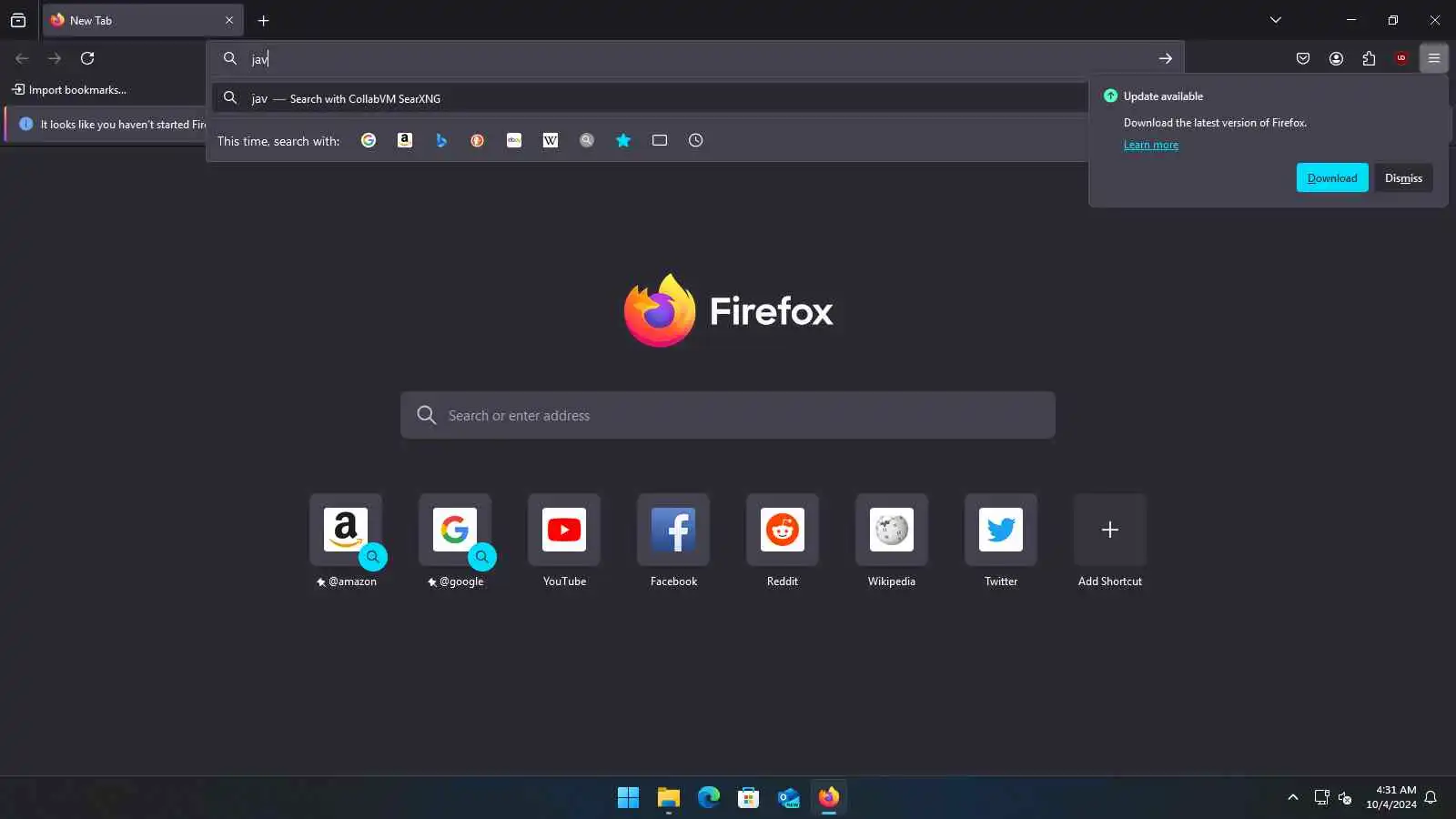1456x819 pixels.
Task: Open the Windows notifications bell
Action: pos(1431,797)
